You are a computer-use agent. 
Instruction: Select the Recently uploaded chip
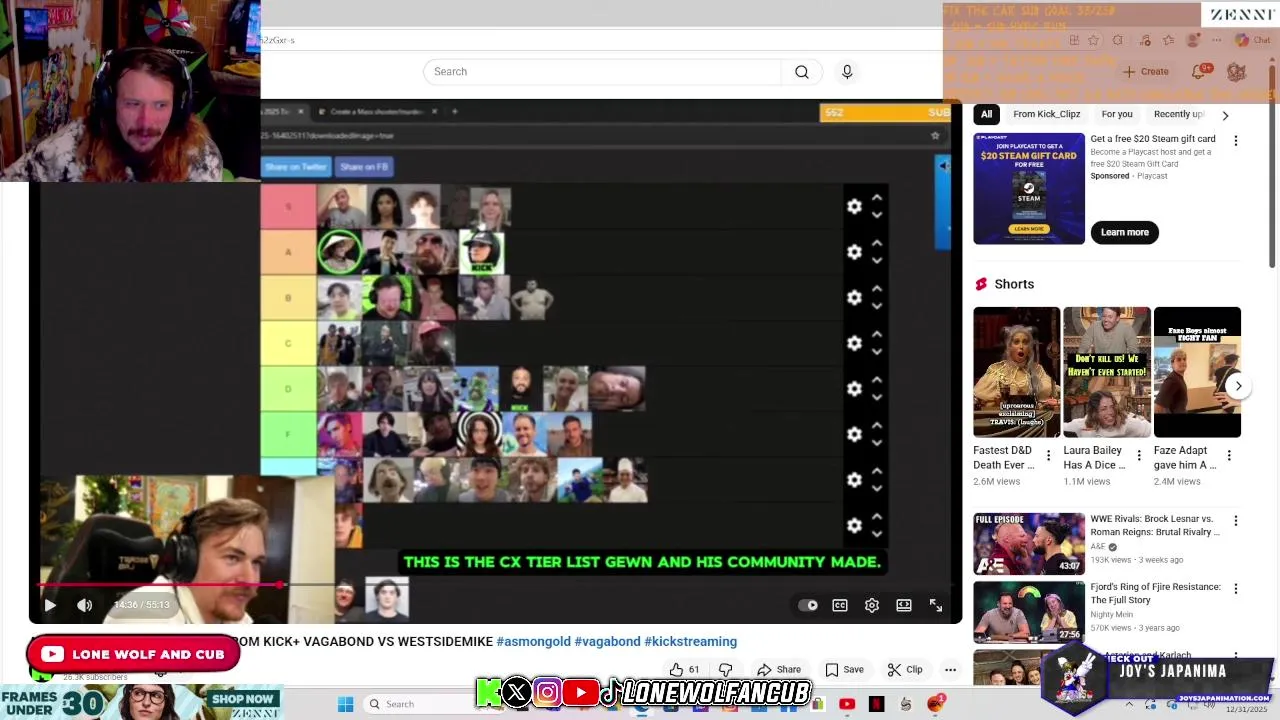tap(1179, 114)
